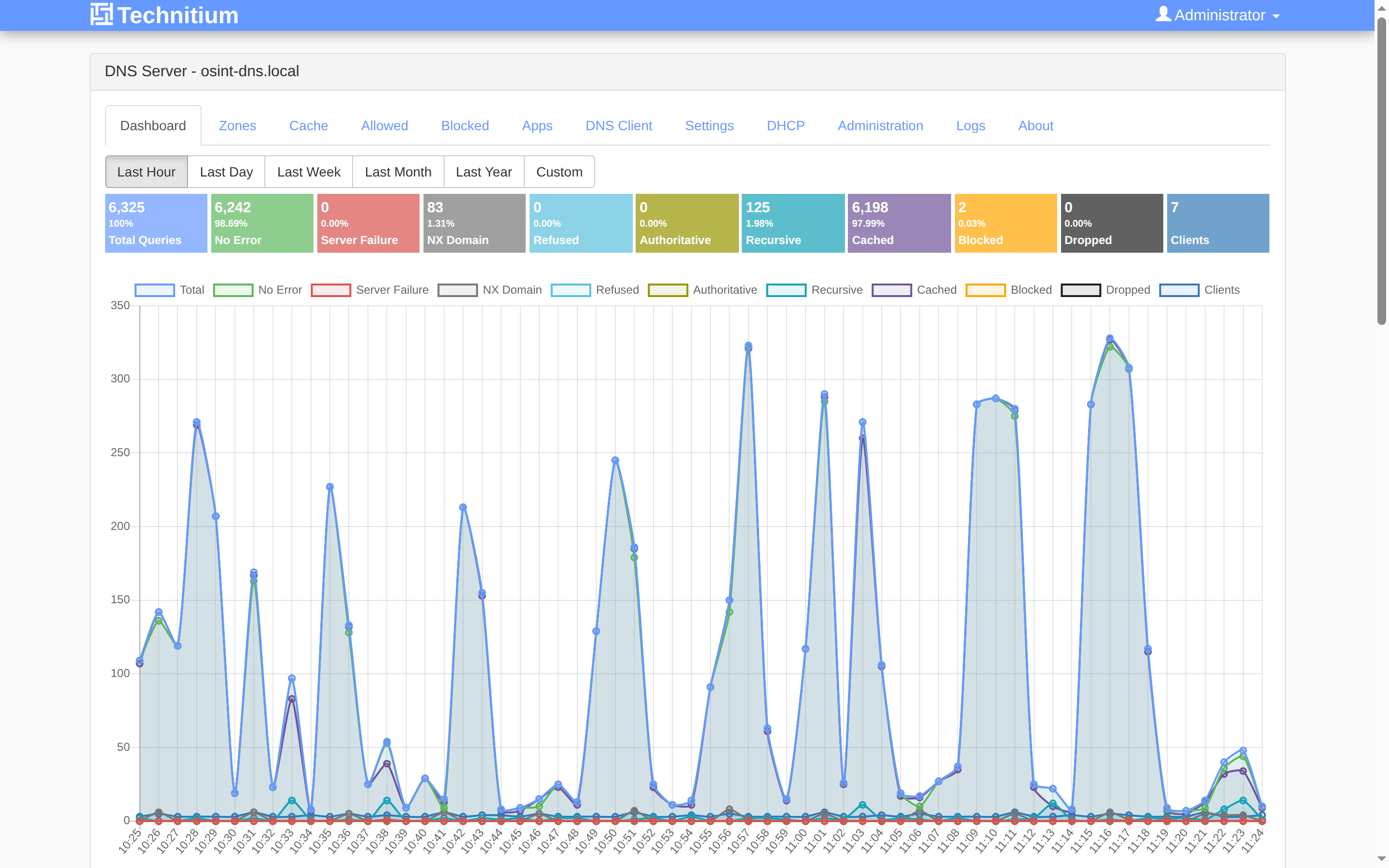Click the page vertical scrollbar thumb
Viewport: 1389px width, 868px height.
[x=1382, y=171]
